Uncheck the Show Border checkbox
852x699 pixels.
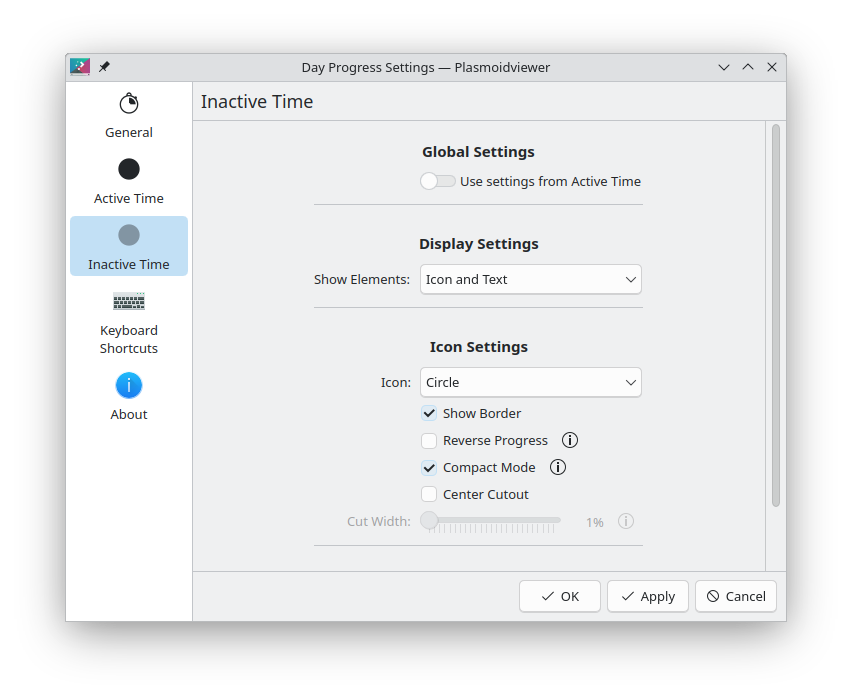(x=429, y=414)
